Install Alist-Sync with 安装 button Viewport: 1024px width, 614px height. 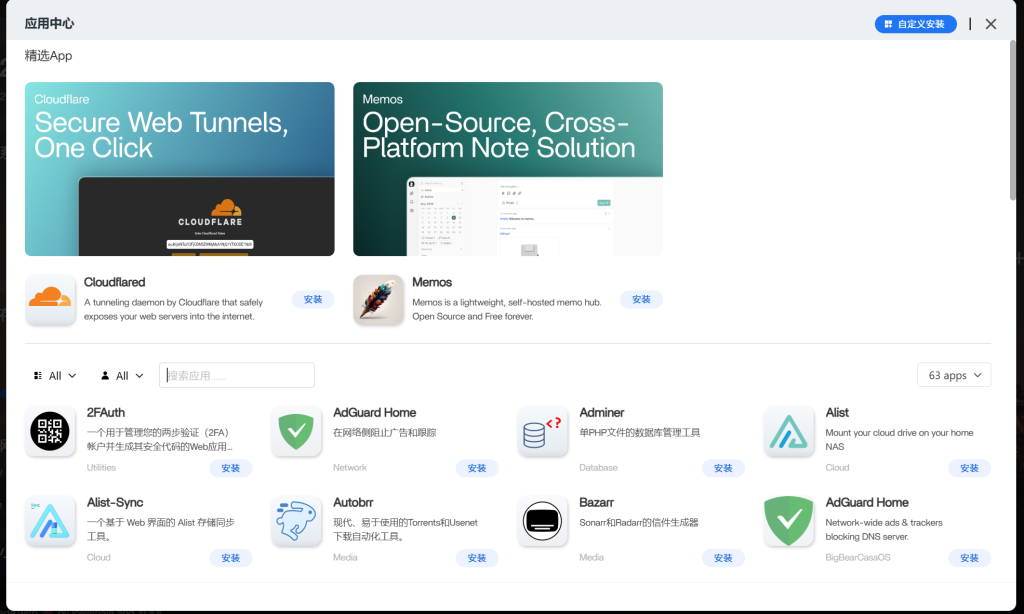[x=231, y=558]
